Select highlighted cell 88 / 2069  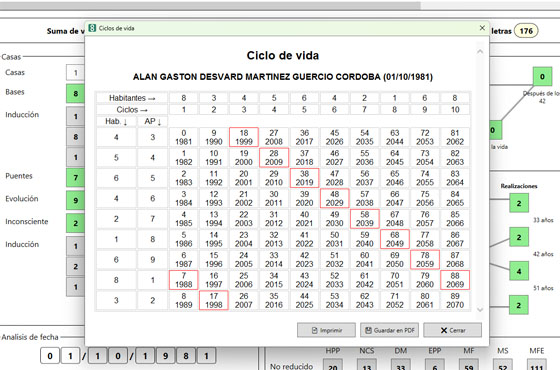(455, 280)
